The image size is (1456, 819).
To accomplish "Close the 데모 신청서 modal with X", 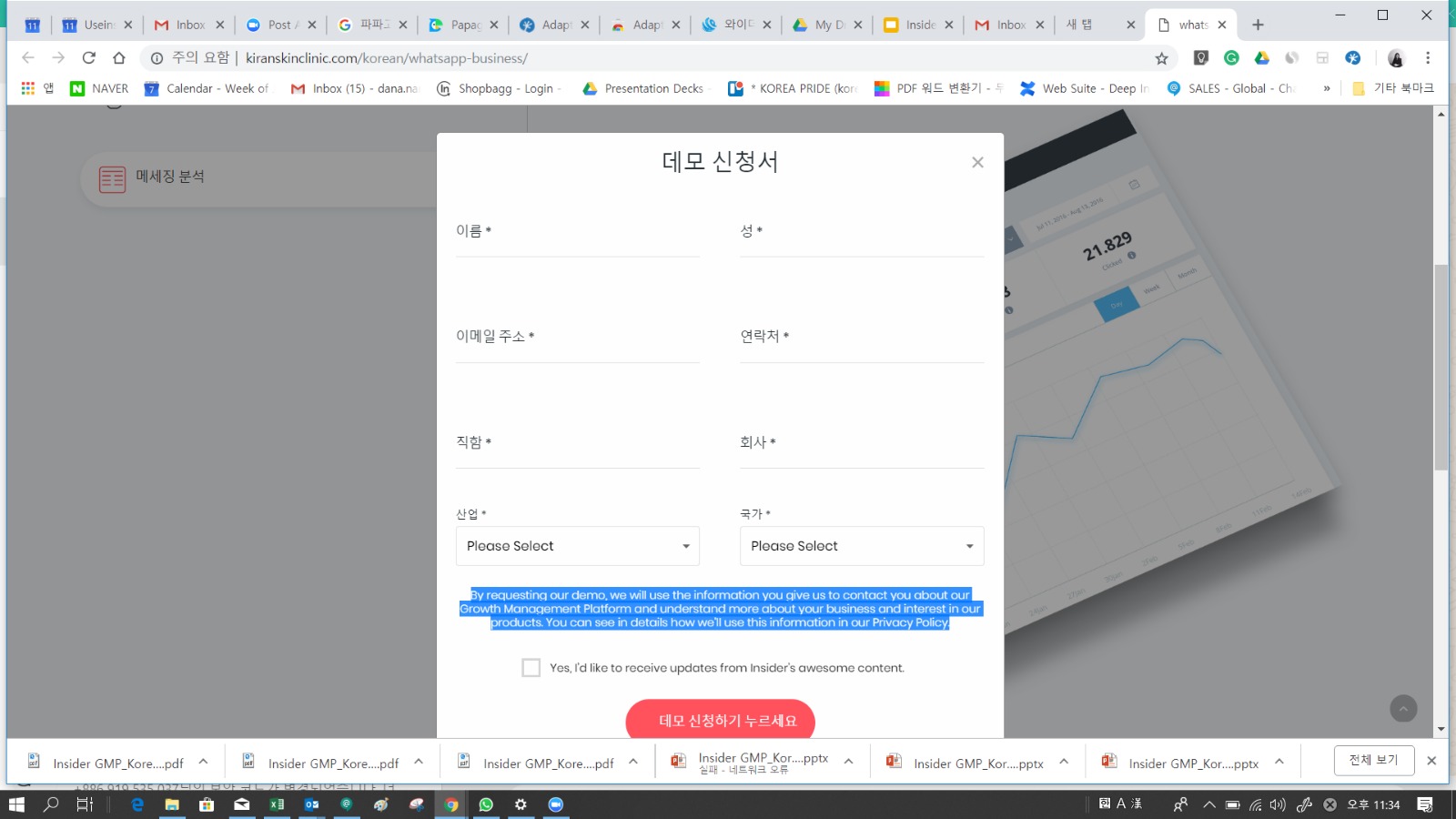I will (977, 162).
